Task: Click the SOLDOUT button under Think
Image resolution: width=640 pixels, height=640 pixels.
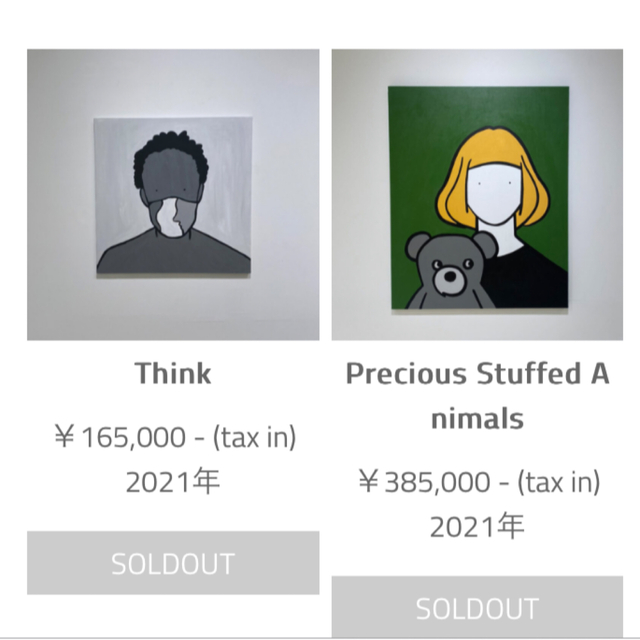Action: pos(173,563)
